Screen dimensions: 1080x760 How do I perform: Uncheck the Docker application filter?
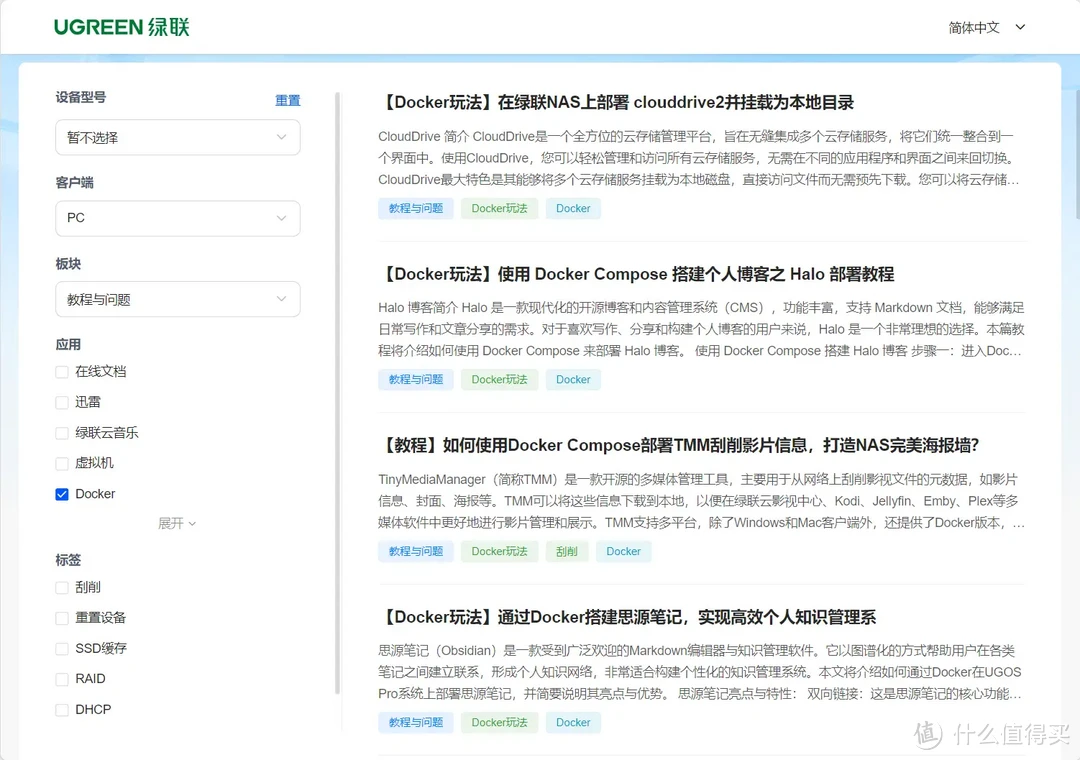[x=61, y=493]
